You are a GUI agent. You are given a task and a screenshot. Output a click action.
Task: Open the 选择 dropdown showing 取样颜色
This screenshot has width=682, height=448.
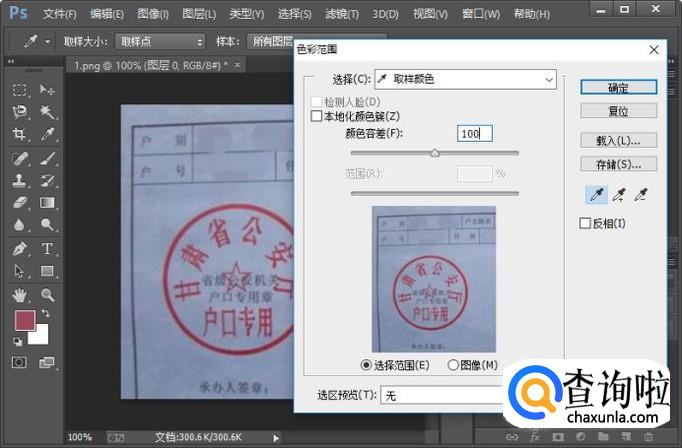465,79
